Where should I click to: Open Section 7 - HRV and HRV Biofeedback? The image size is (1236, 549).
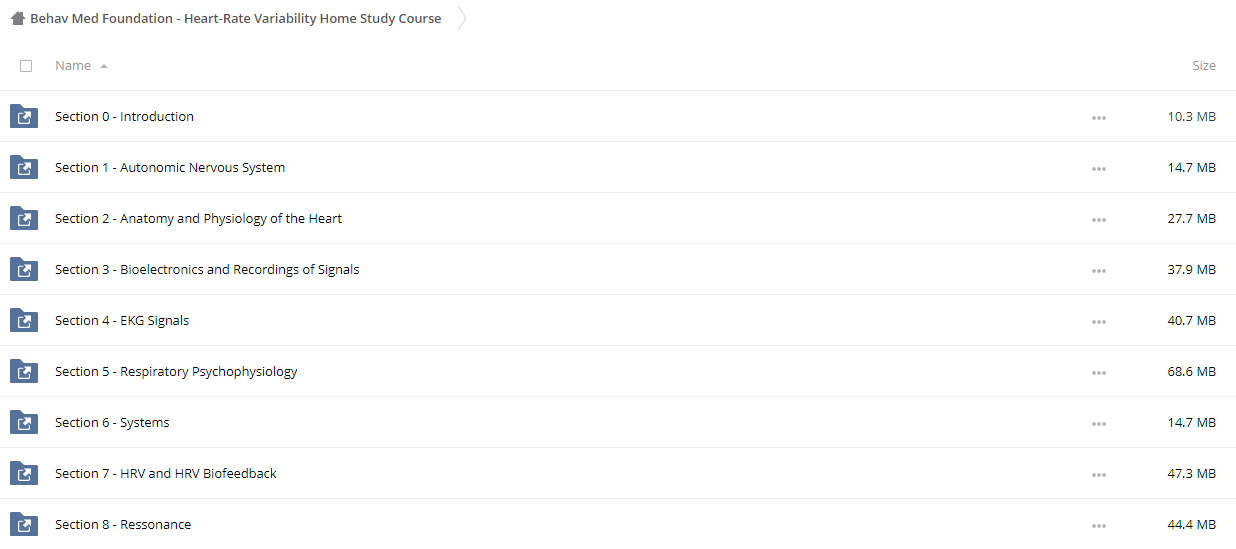[166, 474]
